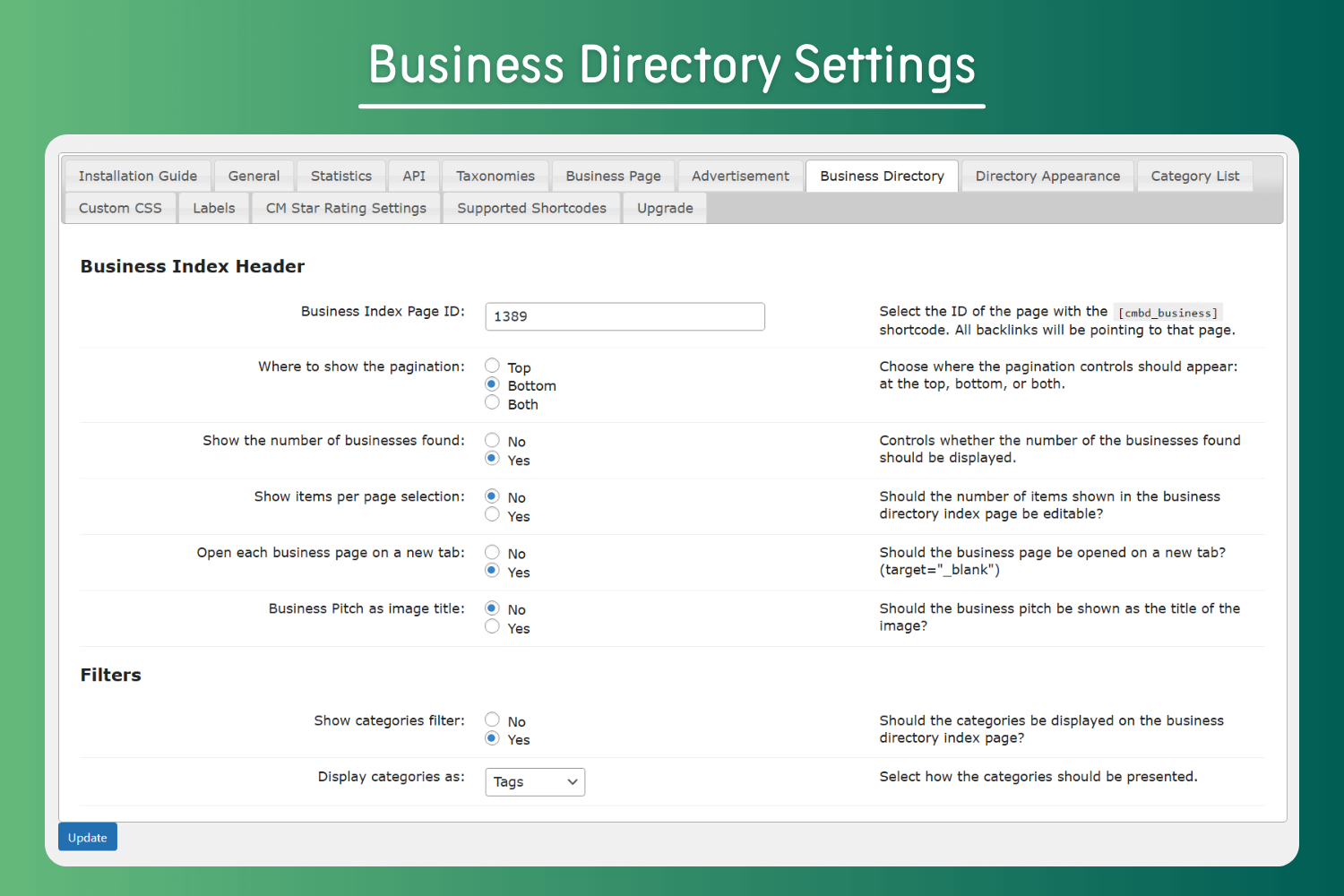The width and height of the screenshot is (1344, 896).
Task: Click the 'Show items per page selection:' label
Action: click(x=359, y=496)
